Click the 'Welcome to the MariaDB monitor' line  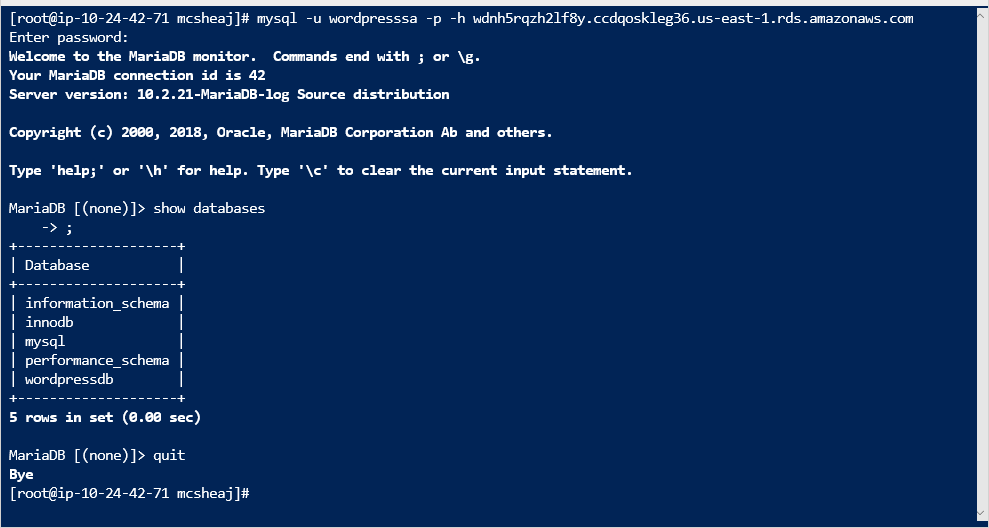pos(245,56)
